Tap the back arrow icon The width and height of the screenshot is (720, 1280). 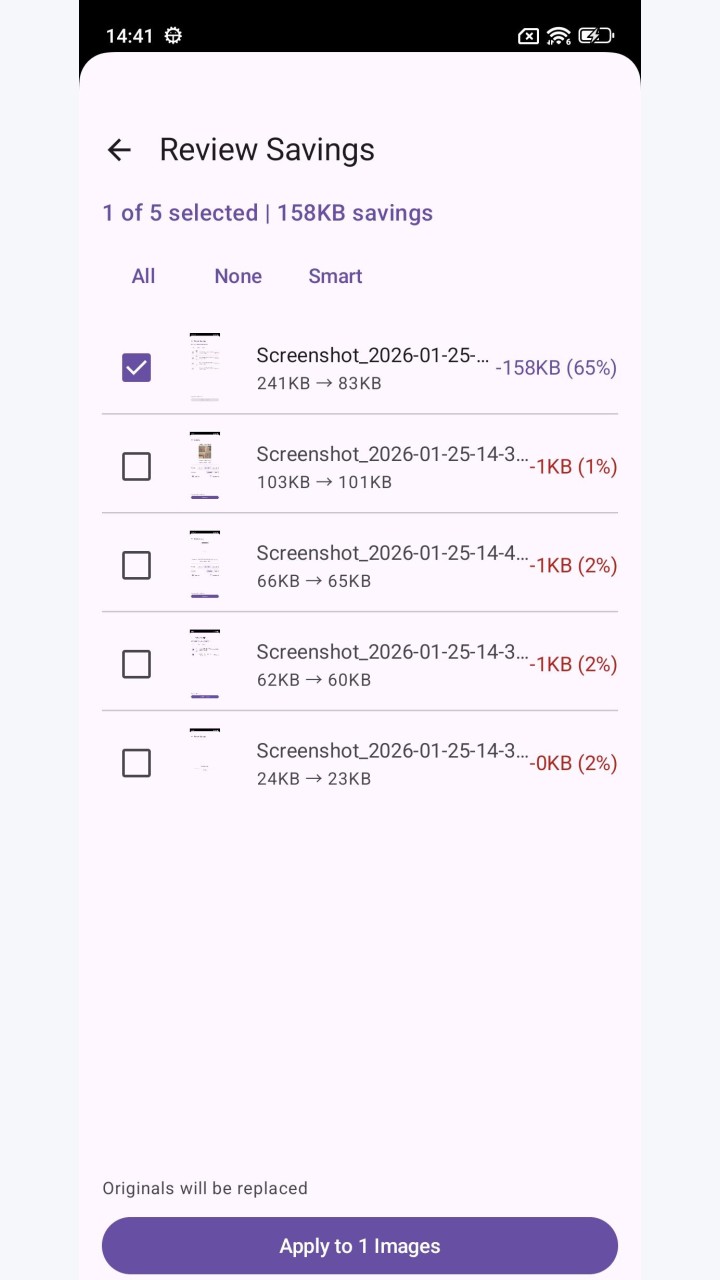pyautogui.click(x=119, y=150)
